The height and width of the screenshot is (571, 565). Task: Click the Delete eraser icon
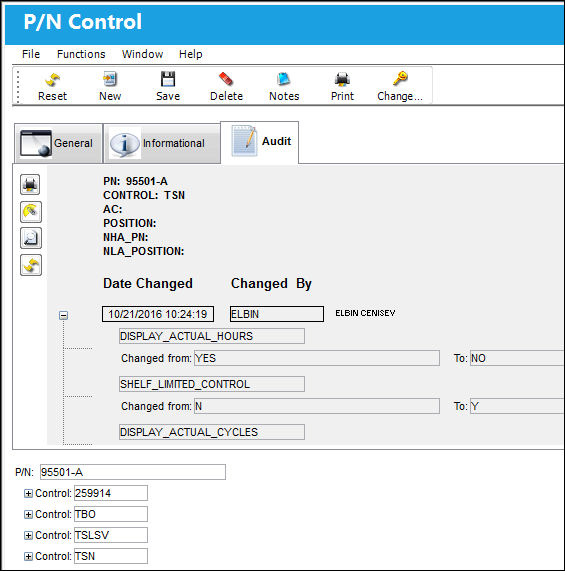(226, 79)
